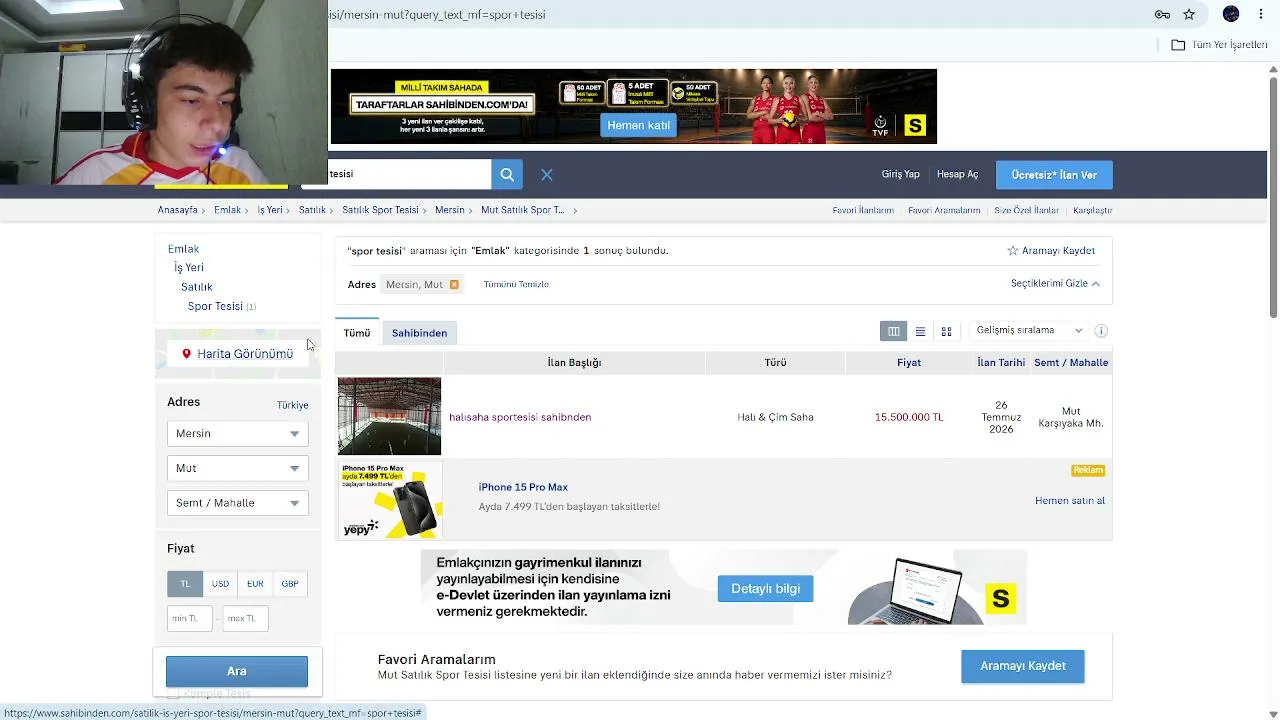Click Hemen katıl on the top banner
The width and height of the screenshot is (1280, 720).
tap(638, 125)
